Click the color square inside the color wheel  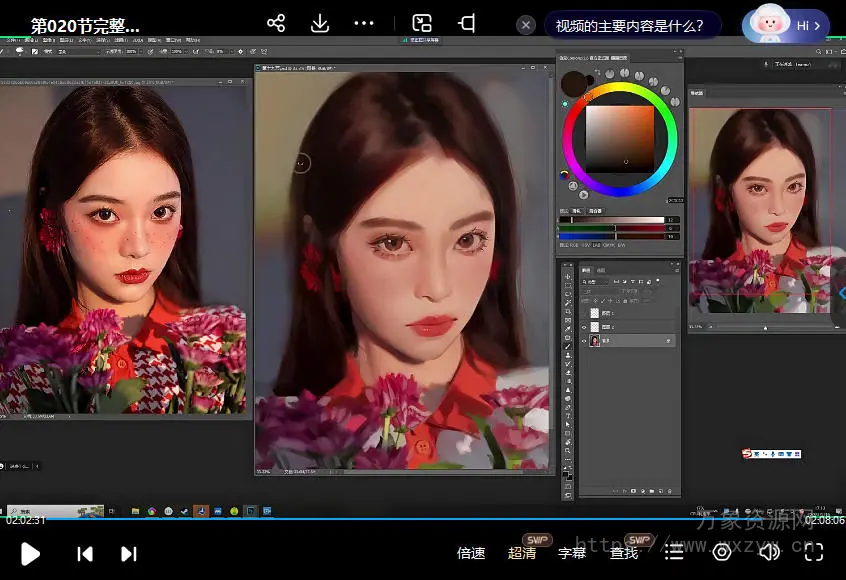click(x=619, y=138)
